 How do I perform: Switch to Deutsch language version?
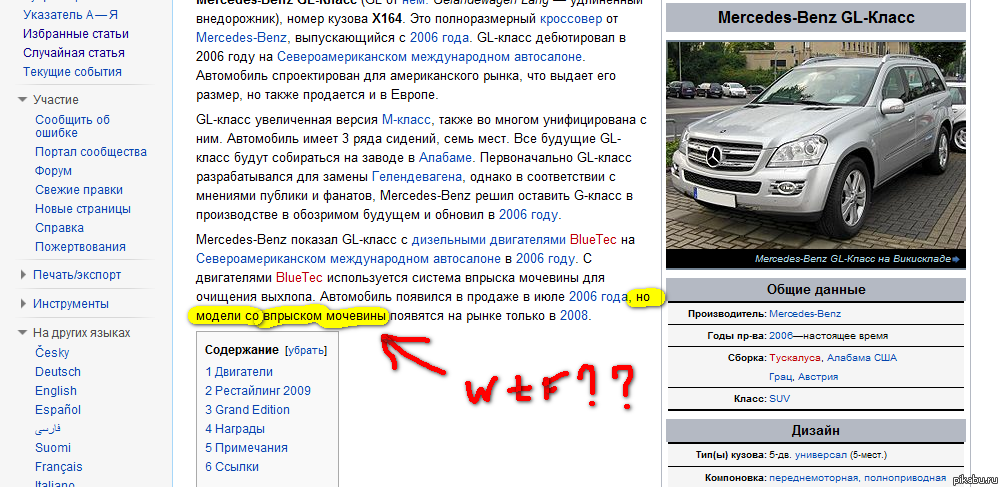pos(58,372)
